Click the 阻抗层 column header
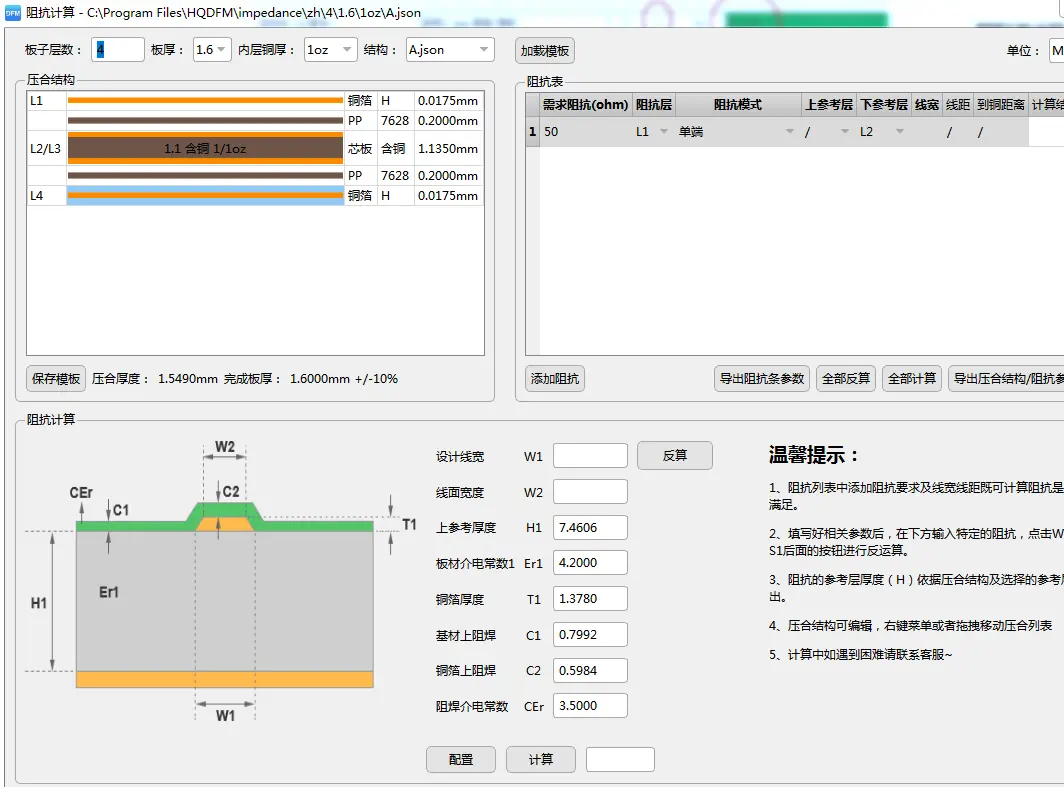This screenshot has height=787, width=1064. coord(653,104)
